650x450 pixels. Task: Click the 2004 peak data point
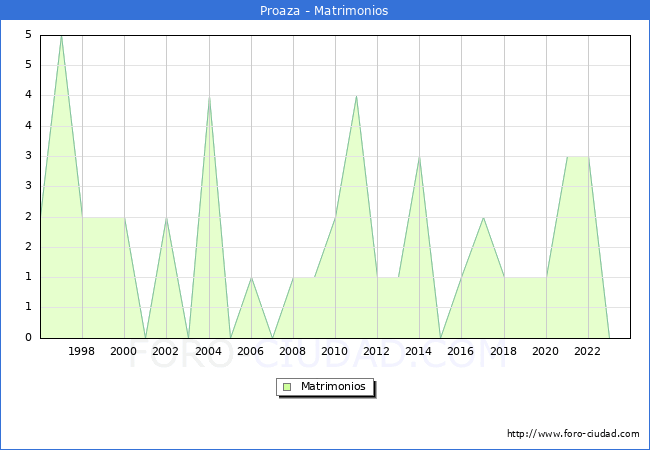point(208,97)
